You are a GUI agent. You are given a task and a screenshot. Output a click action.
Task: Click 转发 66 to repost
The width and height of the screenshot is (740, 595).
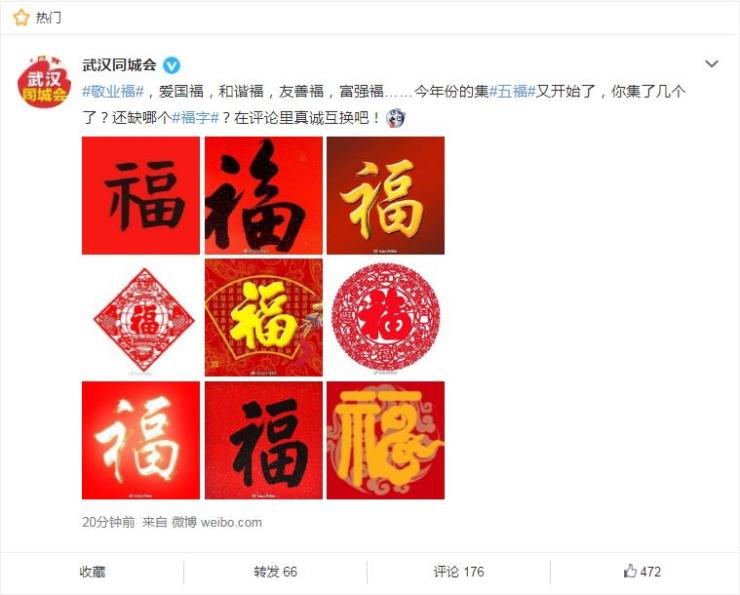click(x=275, y=572)
